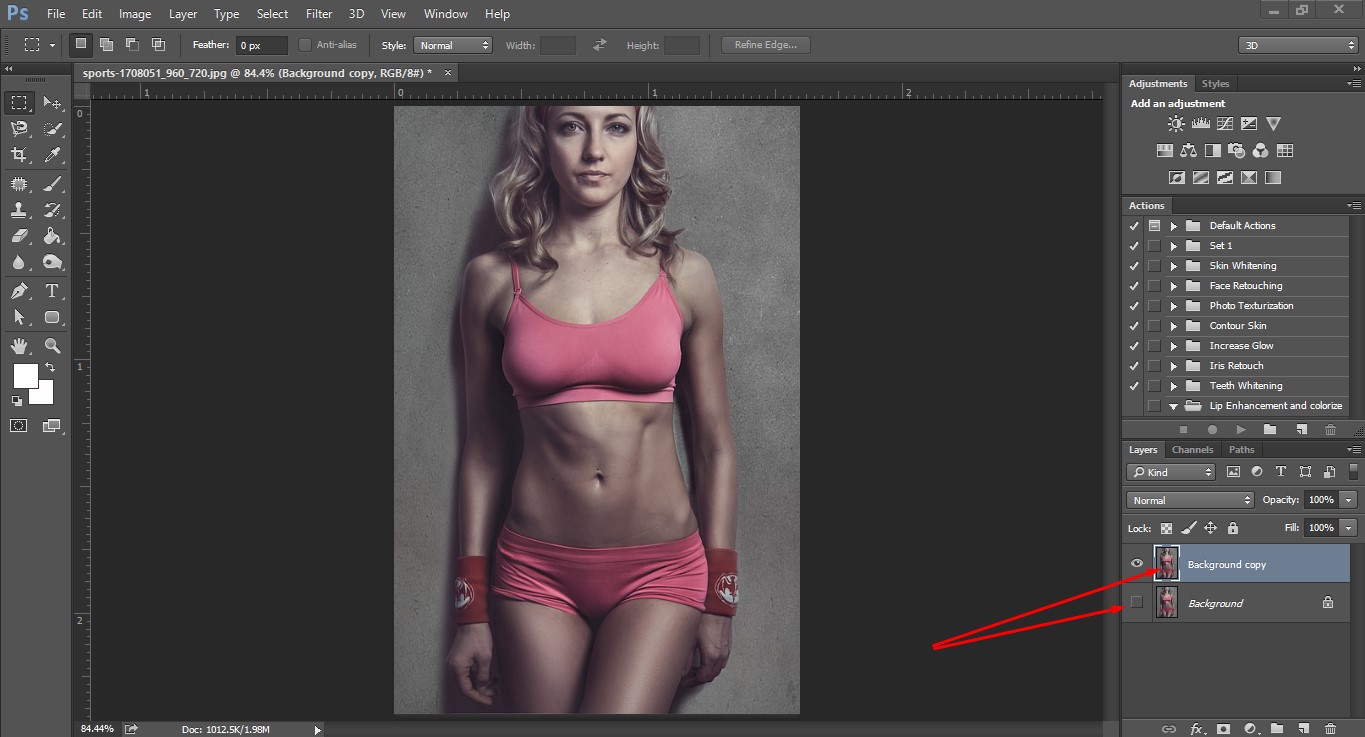Open the Layer menu
Viewport: 1365px width, 737px height.
pos(183,14)
